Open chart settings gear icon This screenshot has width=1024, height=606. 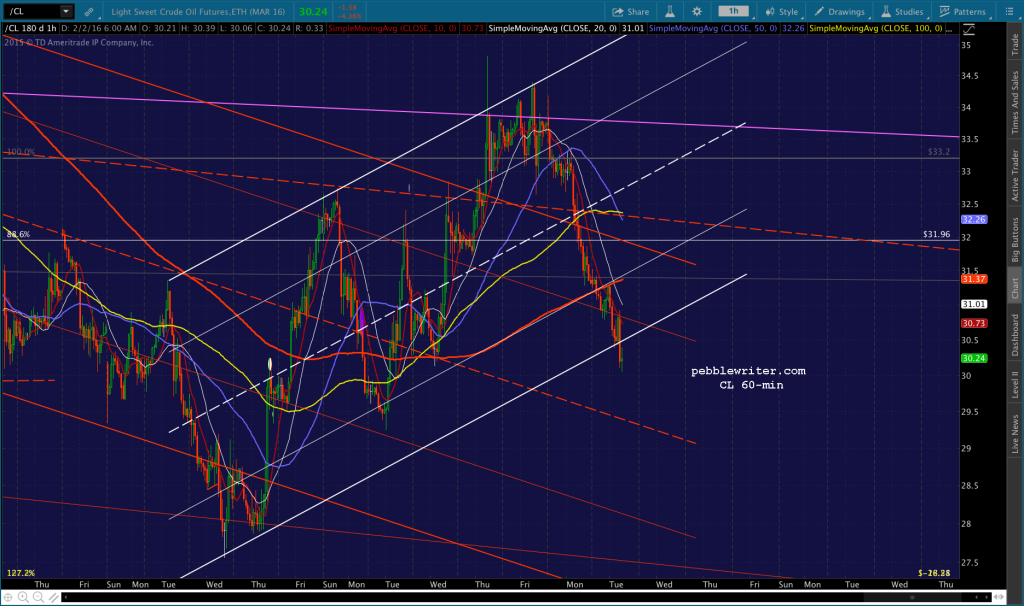tap(697, 12)
